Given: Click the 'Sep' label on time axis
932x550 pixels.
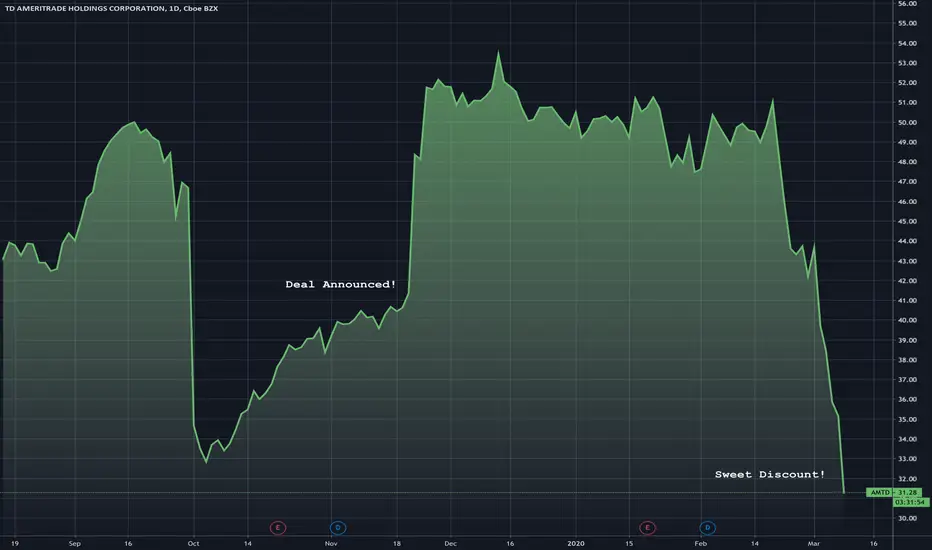Looking at the screenshot, I should [74, 543].
